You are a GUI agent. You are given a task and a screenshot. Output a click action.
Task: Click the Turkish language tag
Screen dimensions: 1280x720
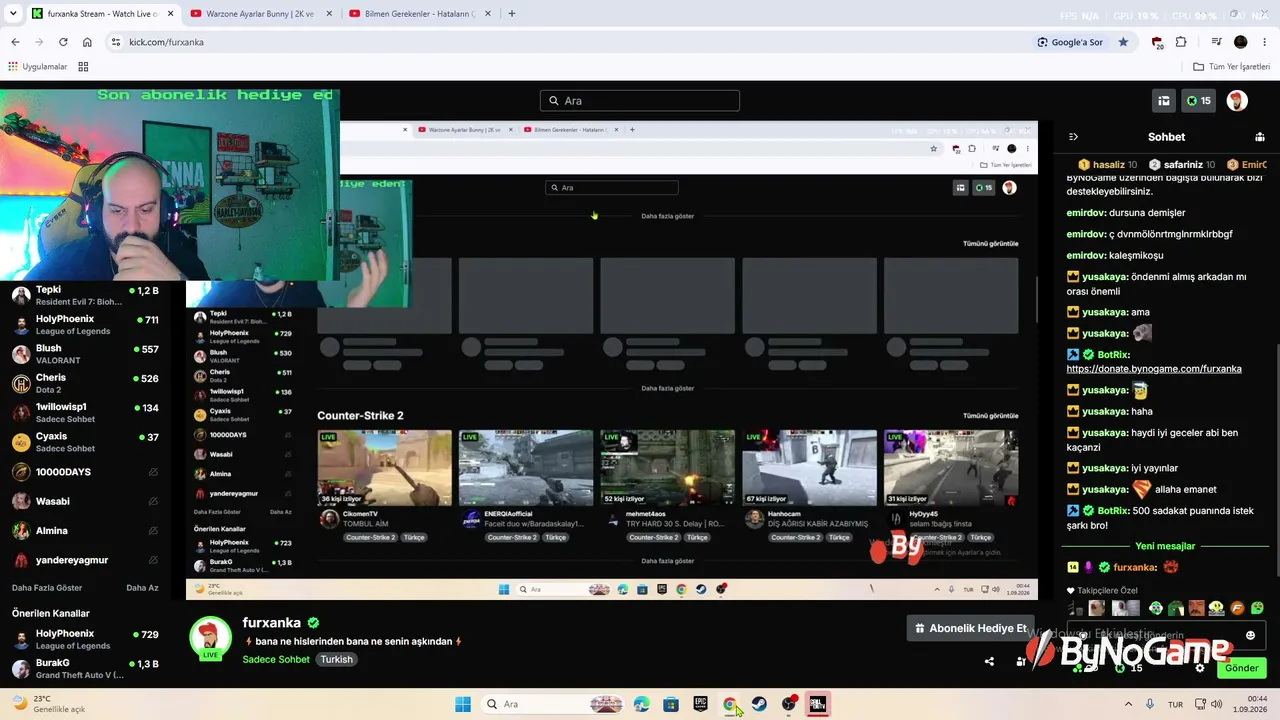pyautogui.click(x=336, y=660)
